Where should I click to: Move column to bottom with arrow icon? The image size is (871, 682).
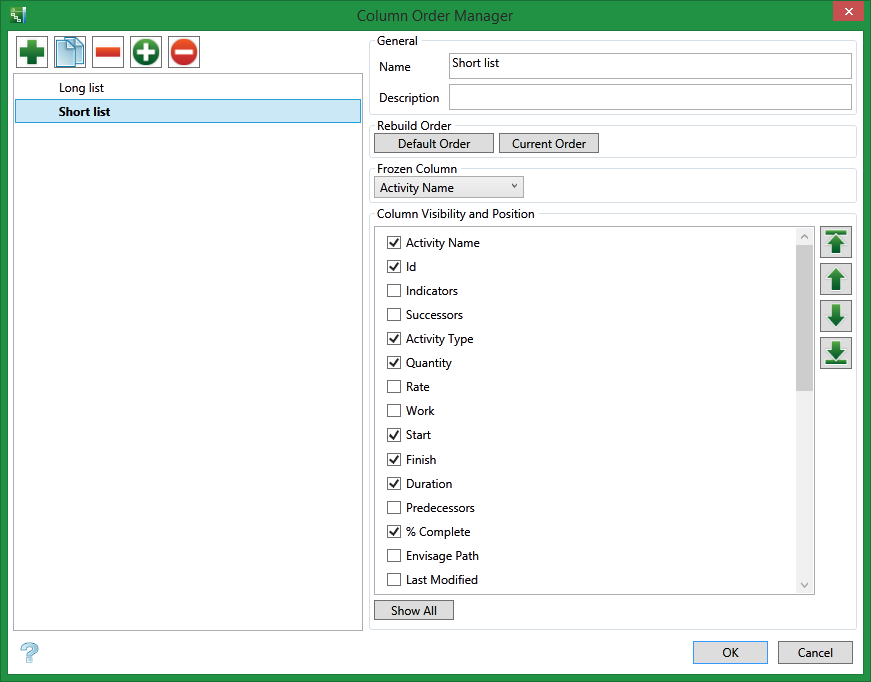tap(835, 353)
